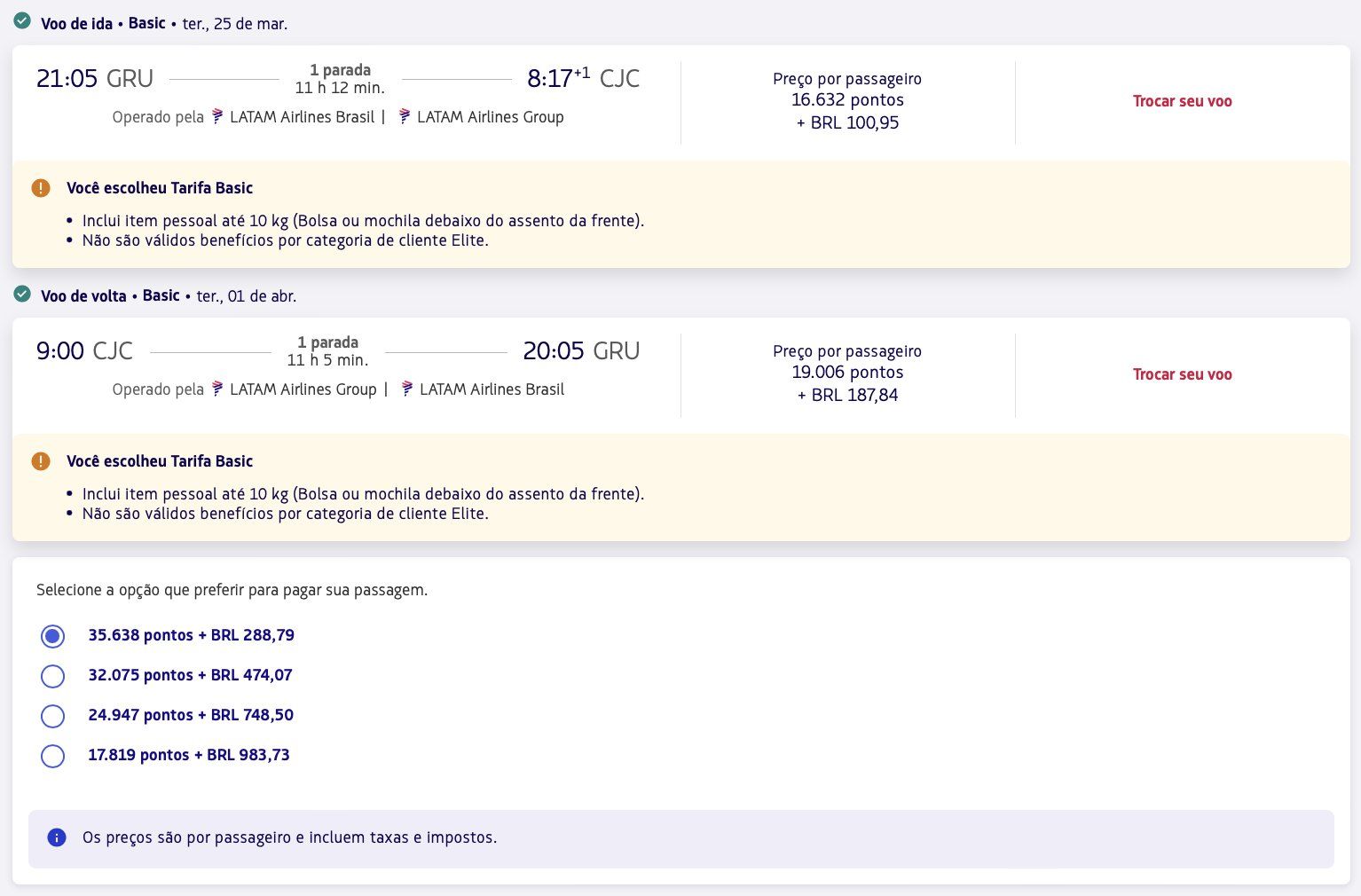Click orange warning icon in return Tarifa Basic notice
The width and height of the screenshot is (1361, 896).
coord(41,461)
